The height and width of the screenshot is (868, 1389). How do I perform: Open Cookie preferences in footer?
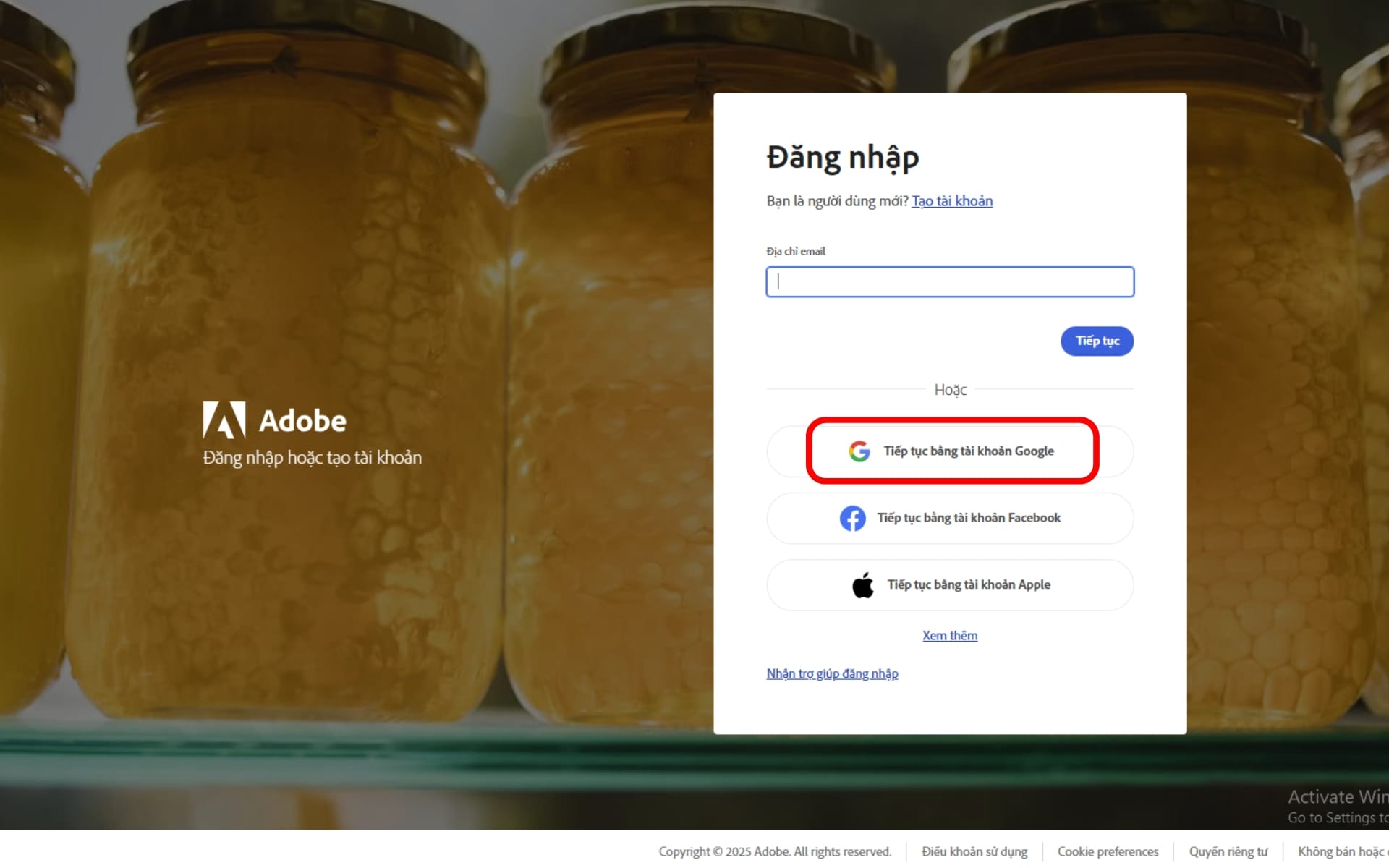(x=1107, y=852)
